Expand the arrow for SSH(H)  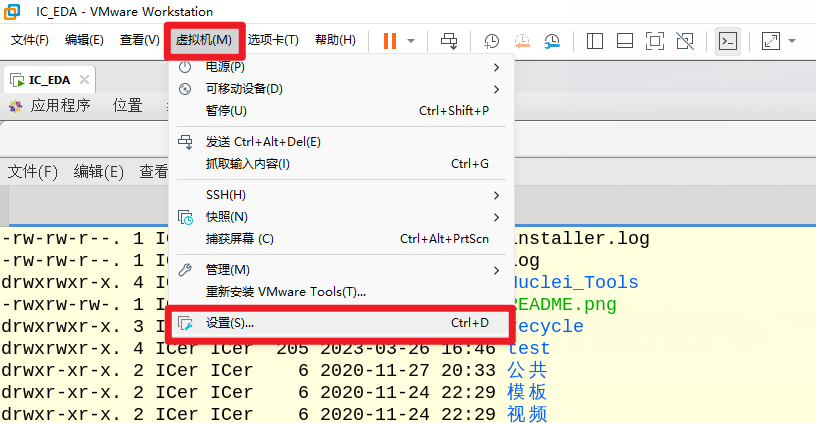[x=496, y=195]
